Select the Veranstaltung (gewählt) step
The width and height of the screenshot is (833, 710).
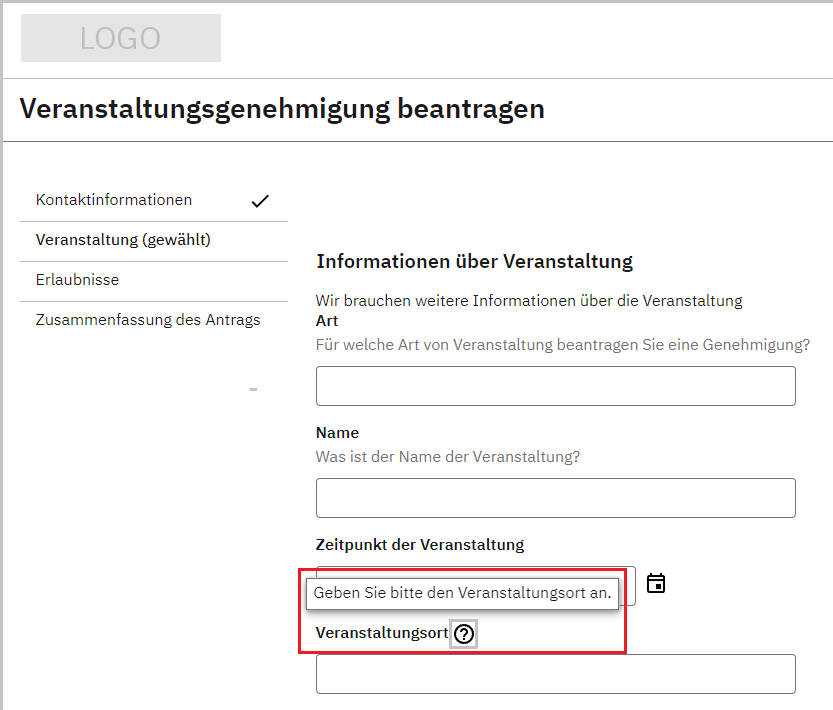(123, 240)
